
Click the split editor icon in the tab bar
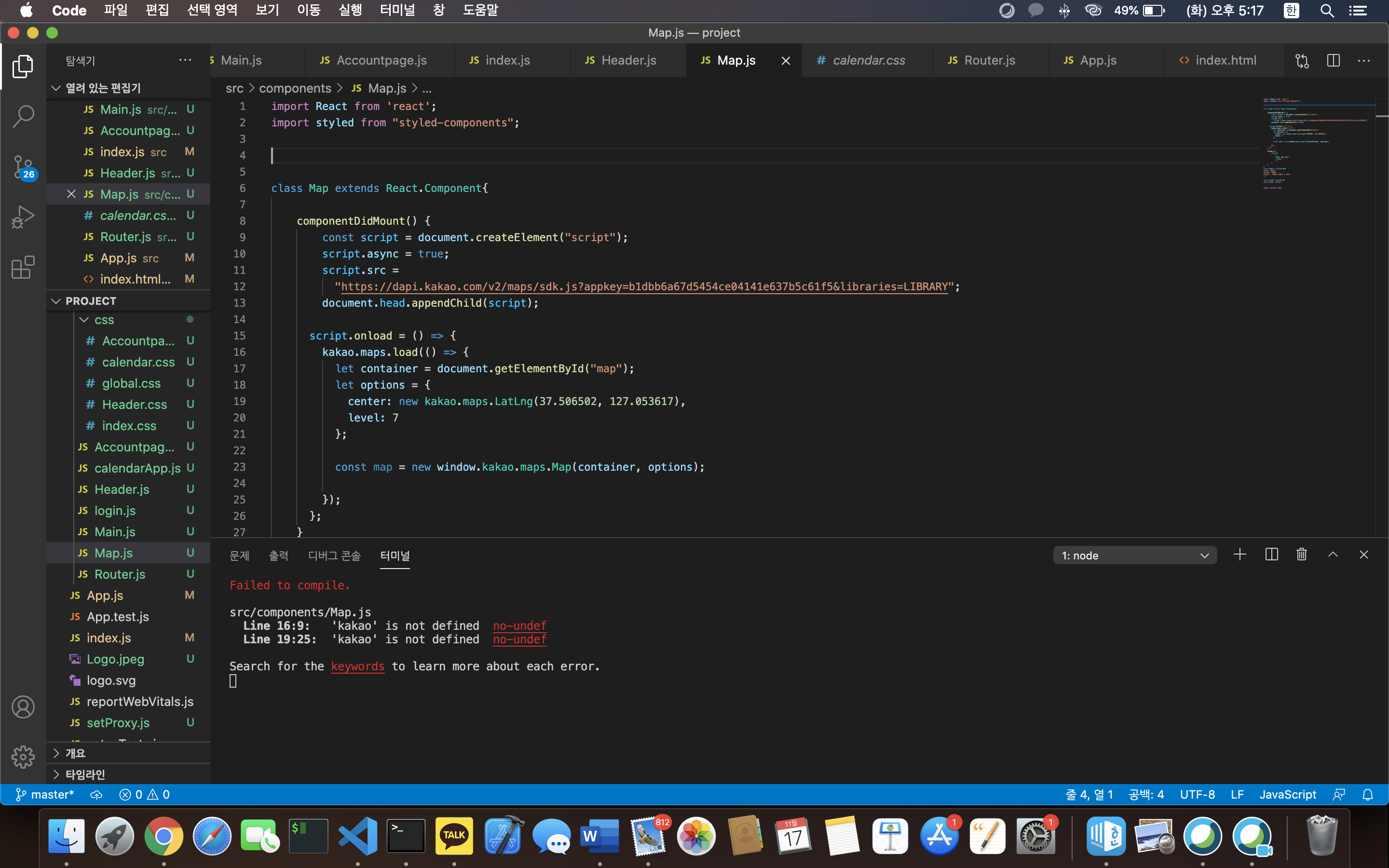1333,60
